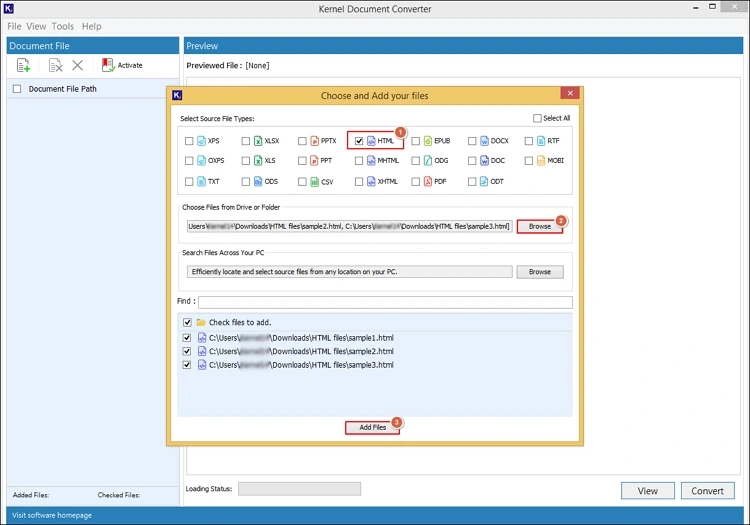The height and width of the screenshot is (525, 750).
Task: Toggle the Document File Path checkbox
Action: click(17, 89)
